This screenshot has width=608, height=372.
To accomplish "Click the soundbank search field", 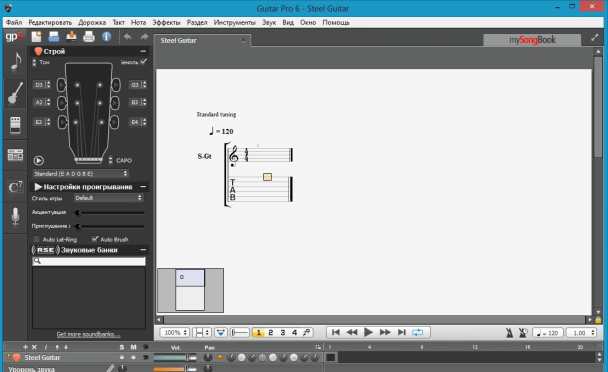I will click(x=89, y=261).
